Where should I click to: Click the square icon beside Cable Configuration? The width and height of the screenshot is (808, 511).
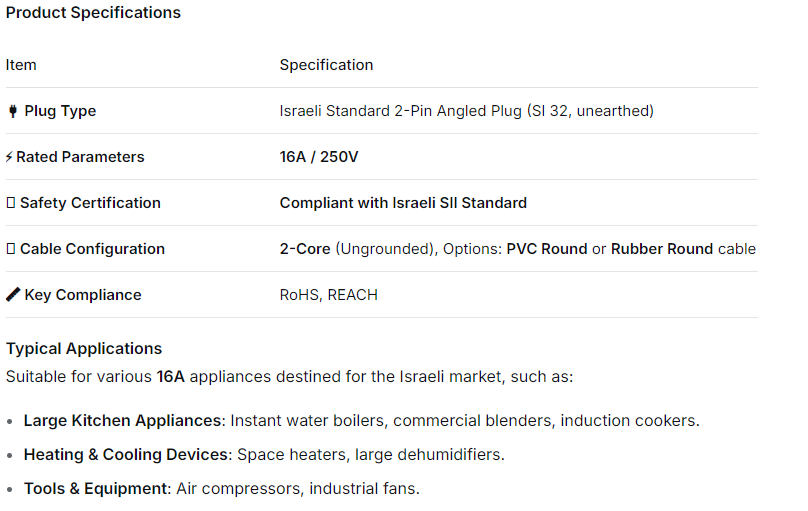11,249
